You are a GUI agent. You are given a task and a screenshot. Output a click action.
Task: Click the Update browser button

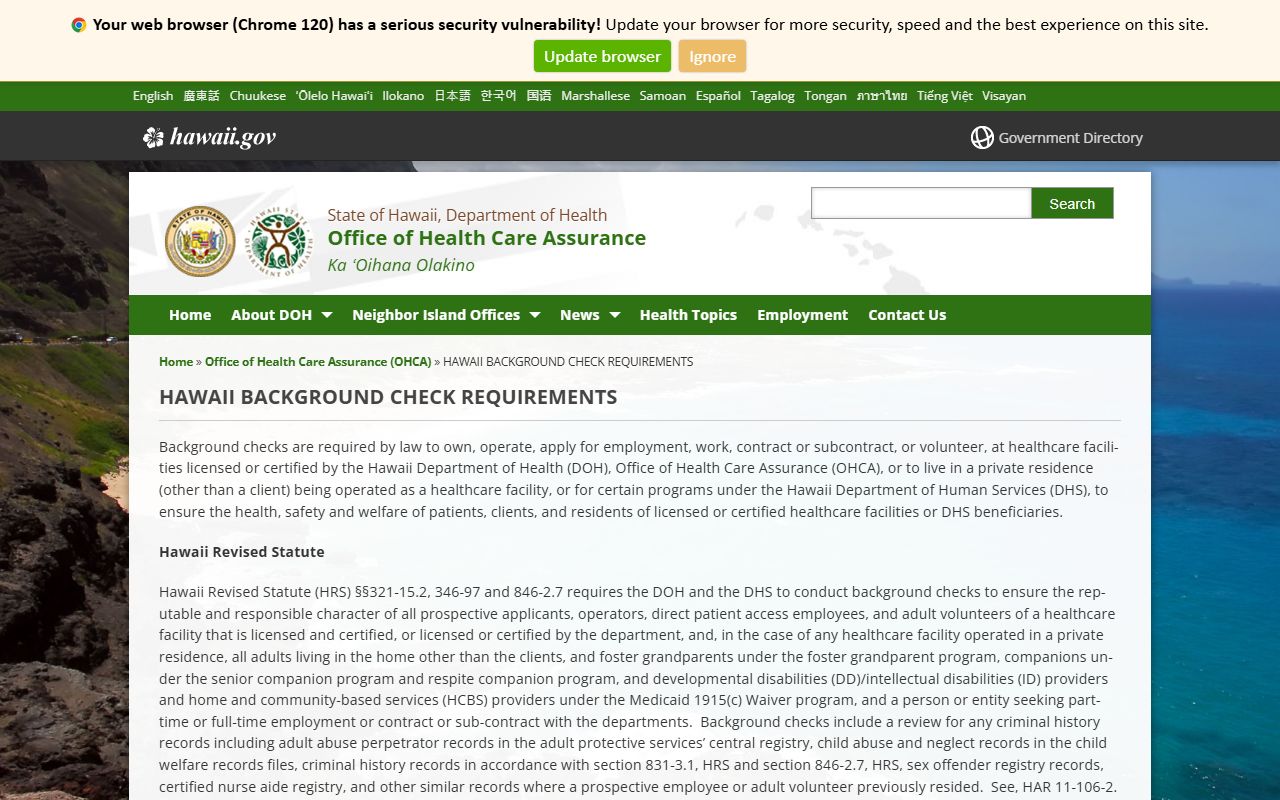tap(602, 56)
